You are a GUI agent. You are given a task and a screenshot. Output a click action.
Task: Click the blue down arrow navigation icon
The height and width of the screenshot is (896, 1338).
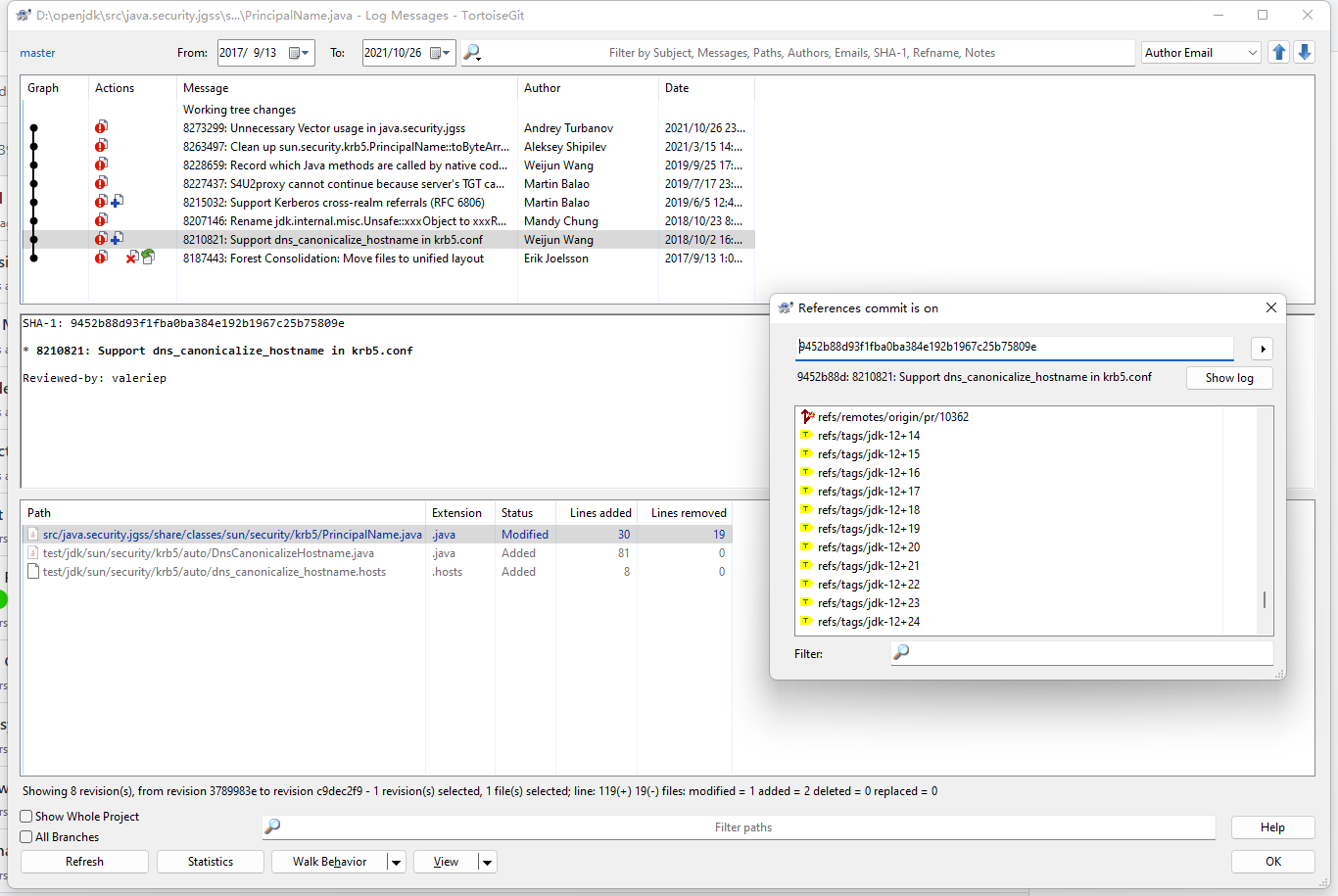pos(1304,53)
